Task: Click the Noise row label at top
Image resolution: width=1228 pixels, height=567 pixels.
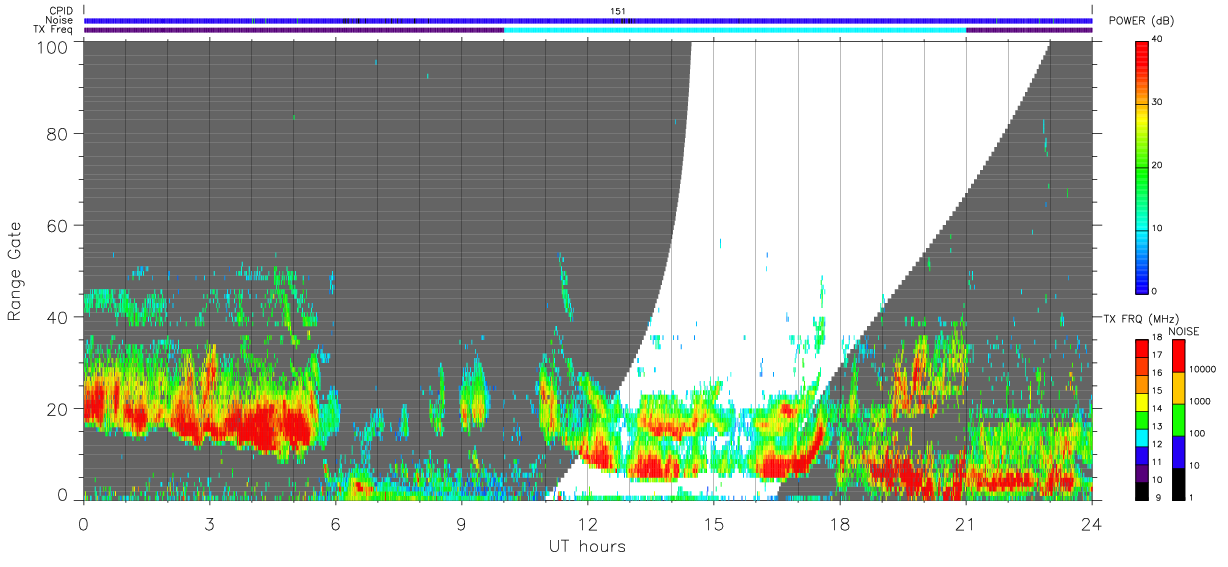Action: tap(57, 20)
